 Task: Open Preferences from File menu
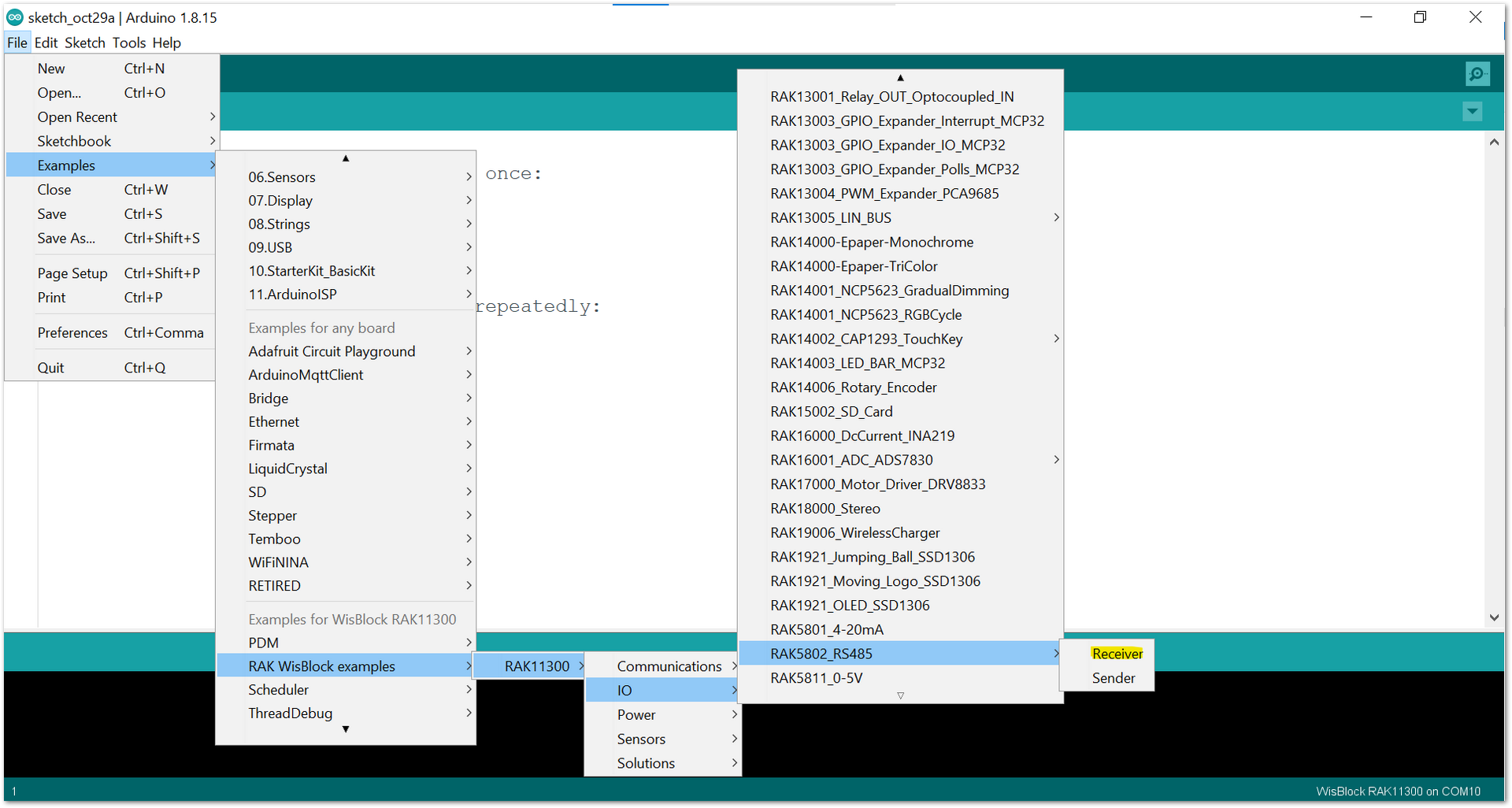(110, 333)
